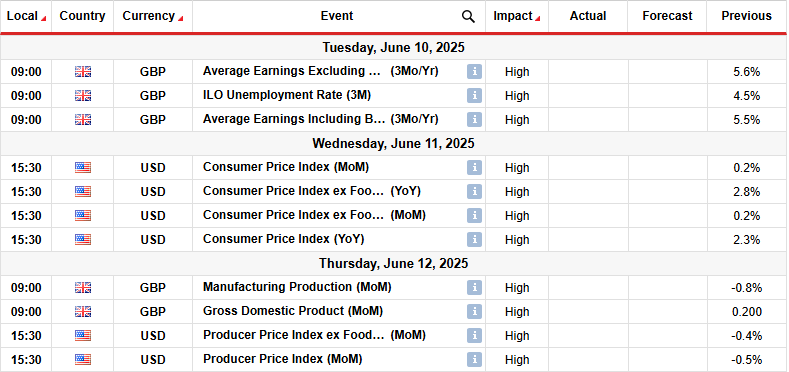Open the Impact column filter
The image size is (789, 372).
[537, 19]
